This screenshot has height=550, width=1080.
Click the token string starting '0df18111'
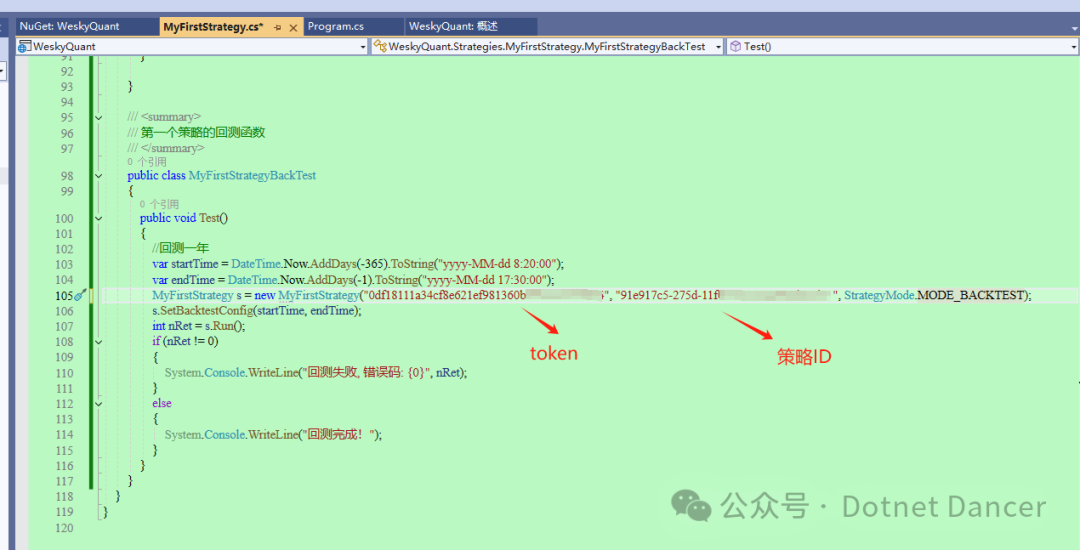point(485,295)
